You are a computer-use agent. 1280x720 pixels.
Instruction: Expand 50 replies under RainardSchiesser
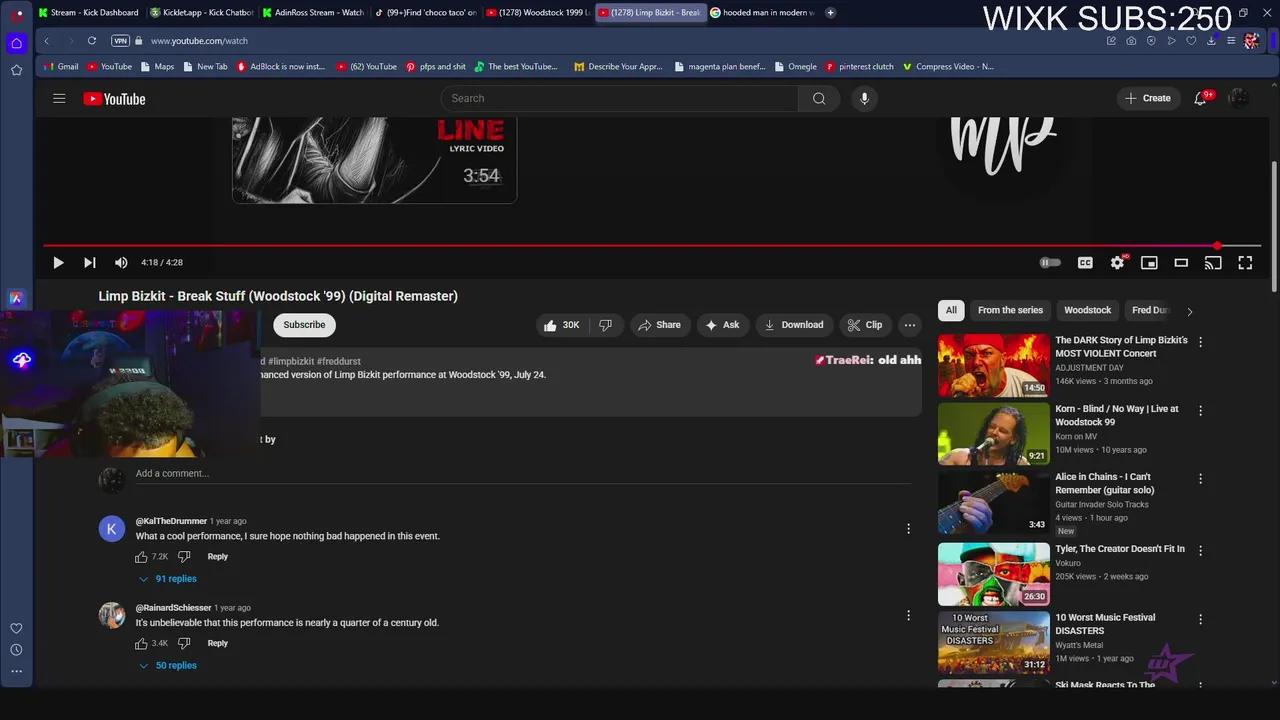tap(168, 666)
